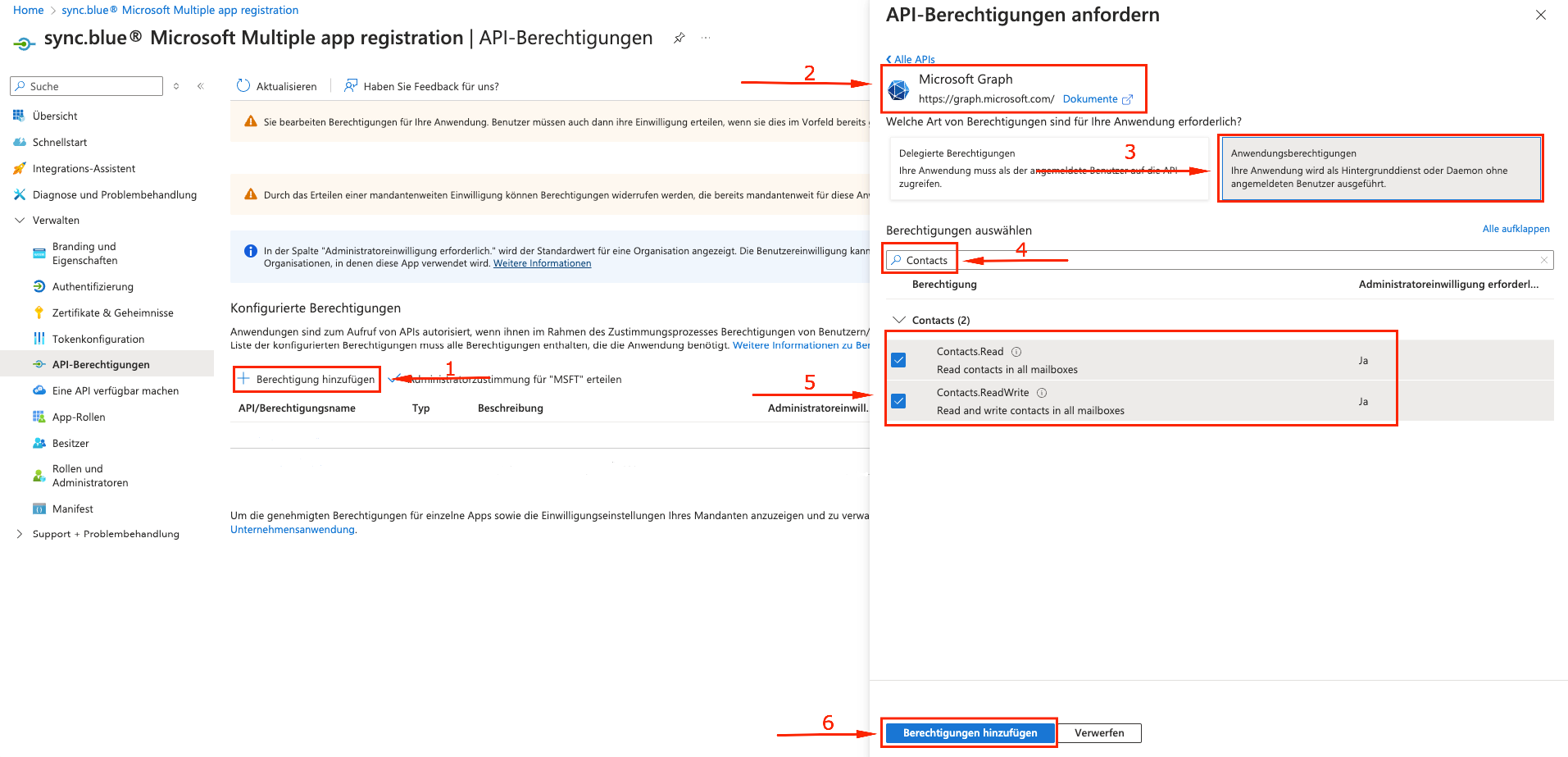
Task: Click the Beschreibung column header
Action: coord(511,408)
